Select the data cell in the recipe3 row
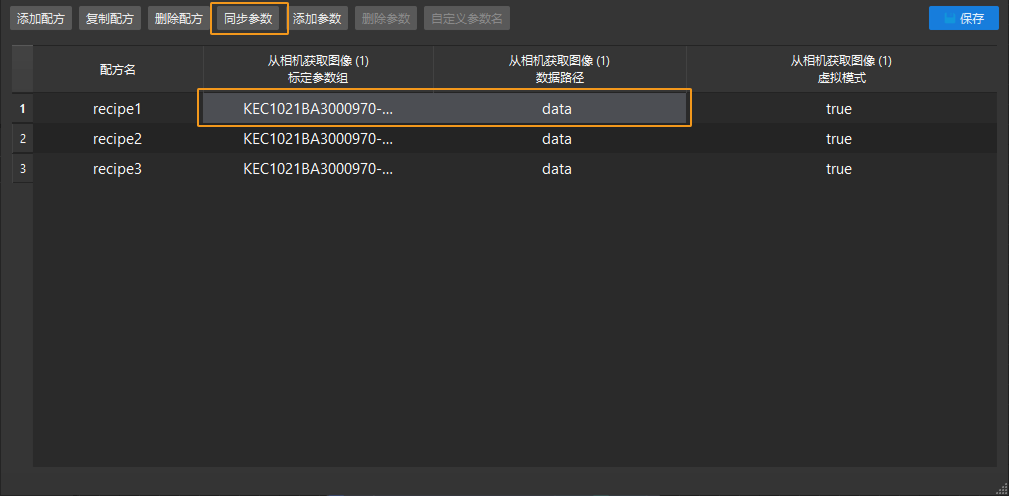Screen dimensions: 1009x496 coord(559,169)
